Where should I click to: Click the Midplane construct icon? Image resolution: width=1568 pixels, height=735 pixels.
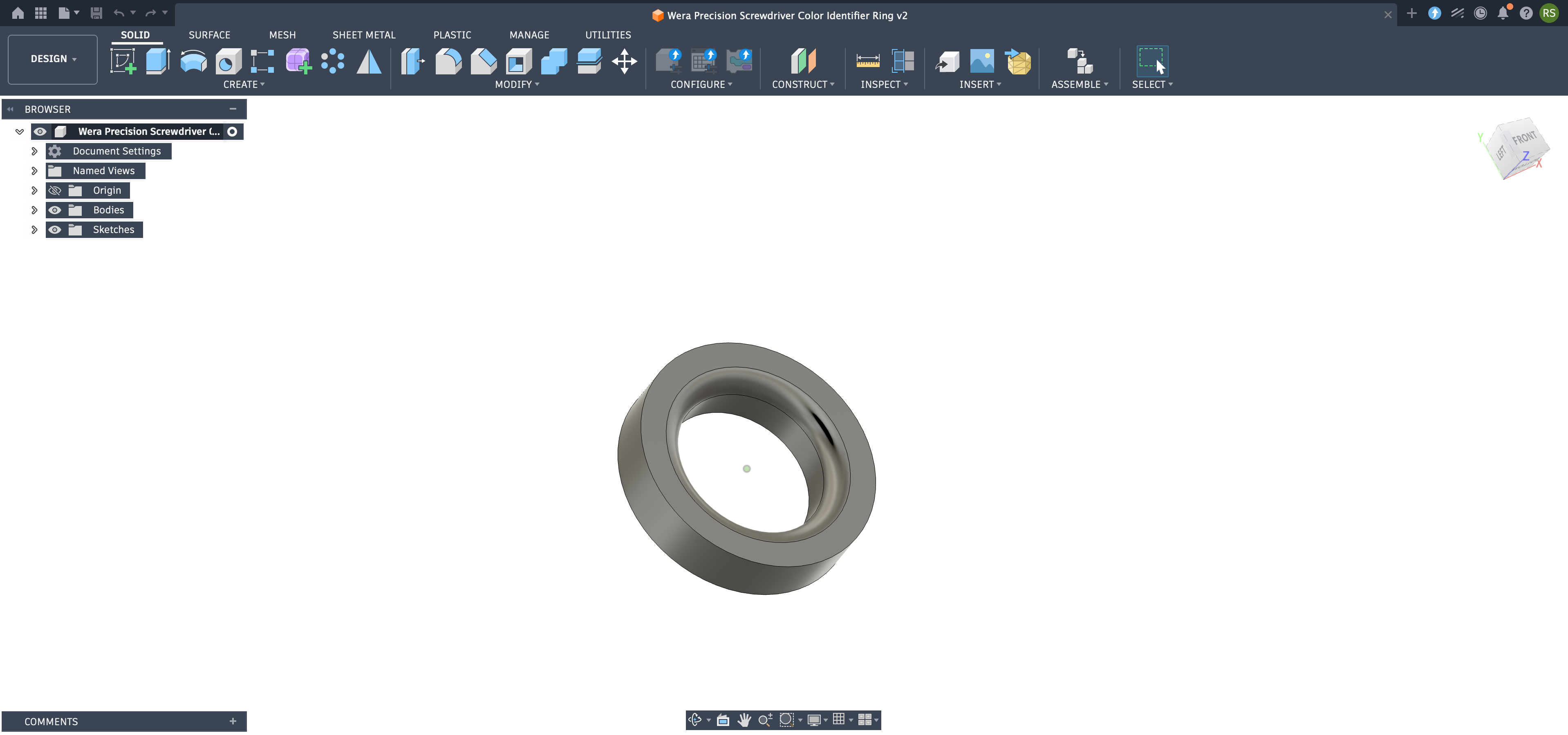click(x=803, y=61)
